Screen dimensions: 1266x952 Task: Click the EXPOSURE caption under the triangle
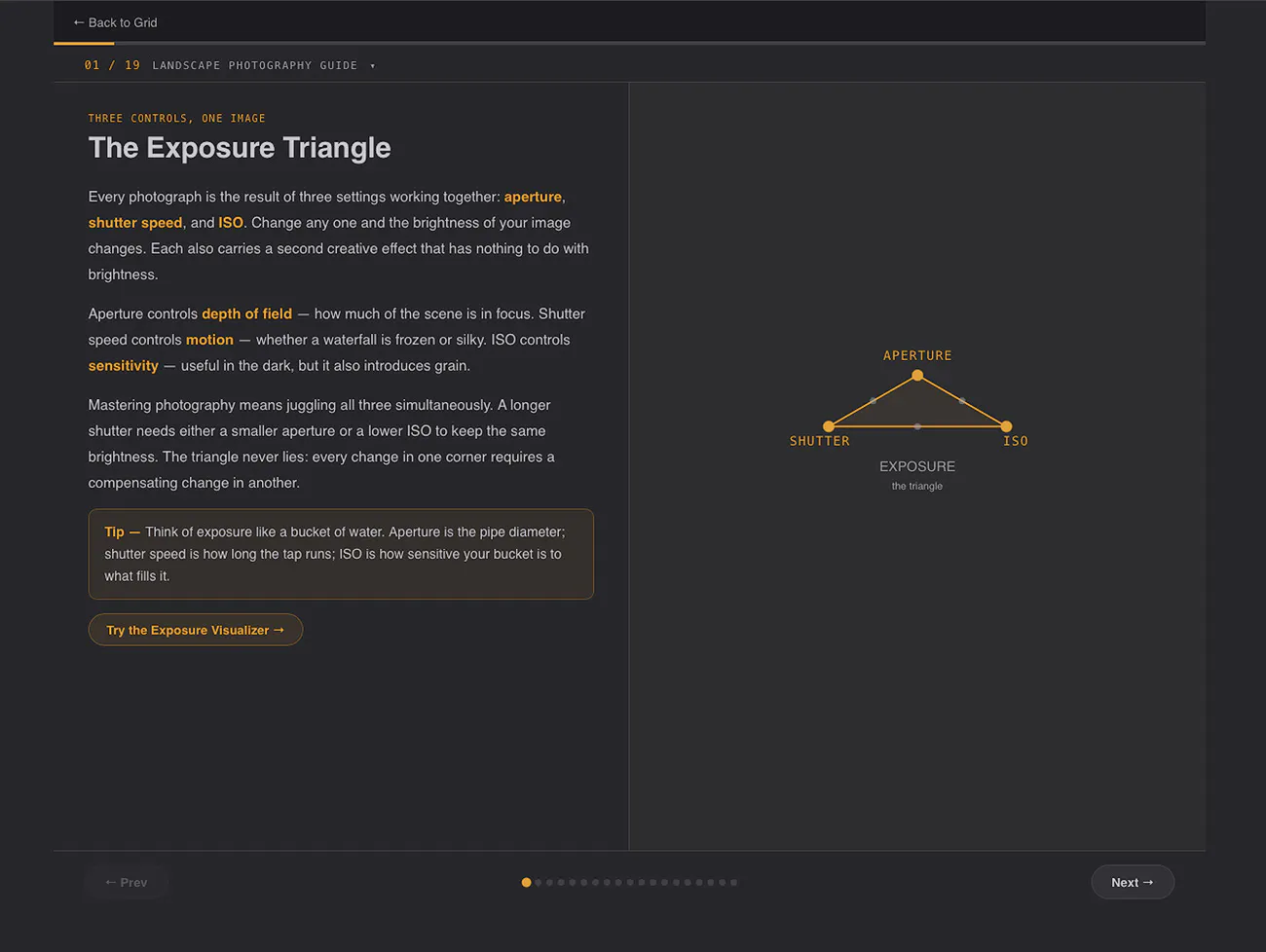[x=917, y=466]
